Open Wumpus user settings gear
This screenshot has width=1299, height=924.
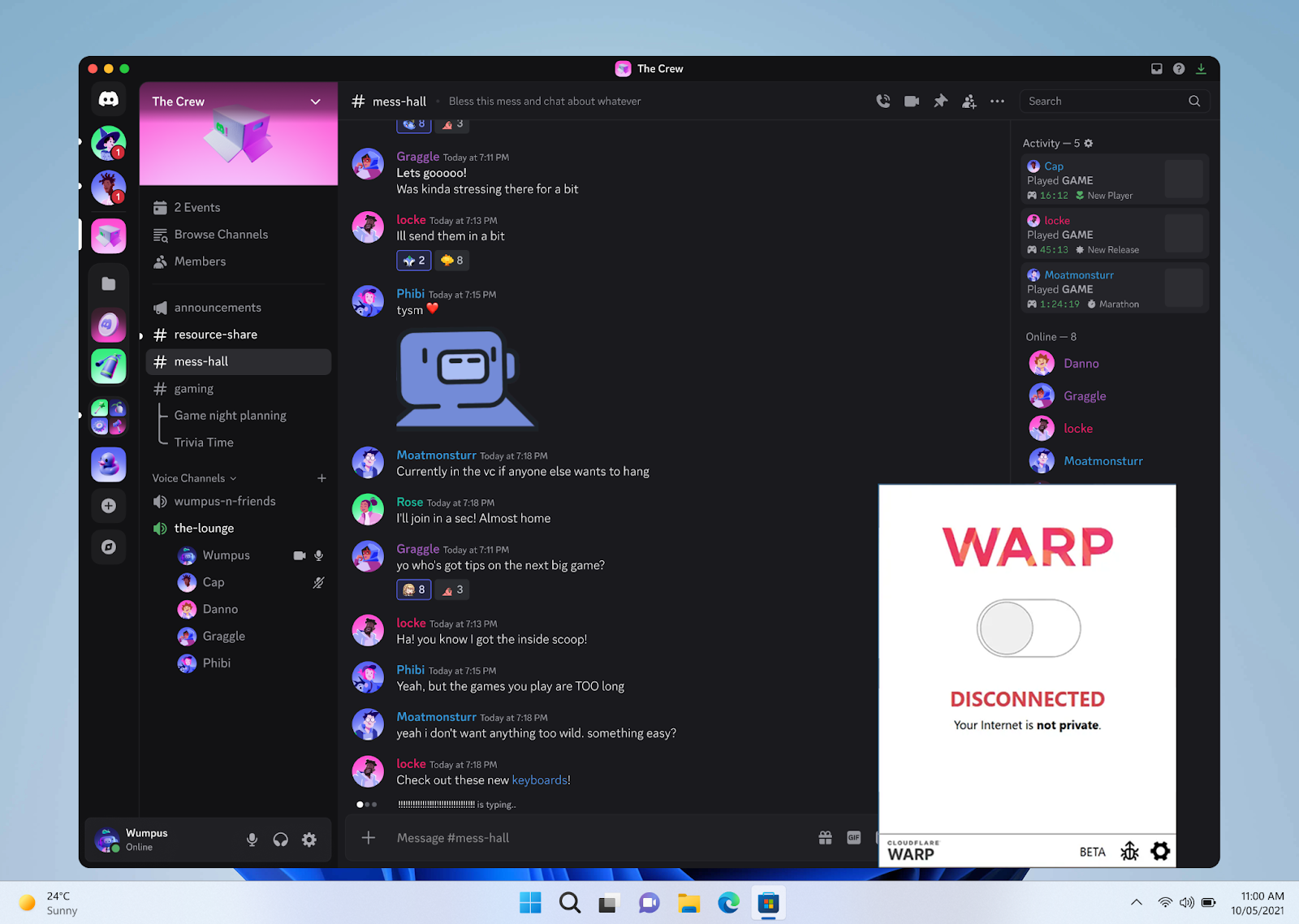click(309, 840)
